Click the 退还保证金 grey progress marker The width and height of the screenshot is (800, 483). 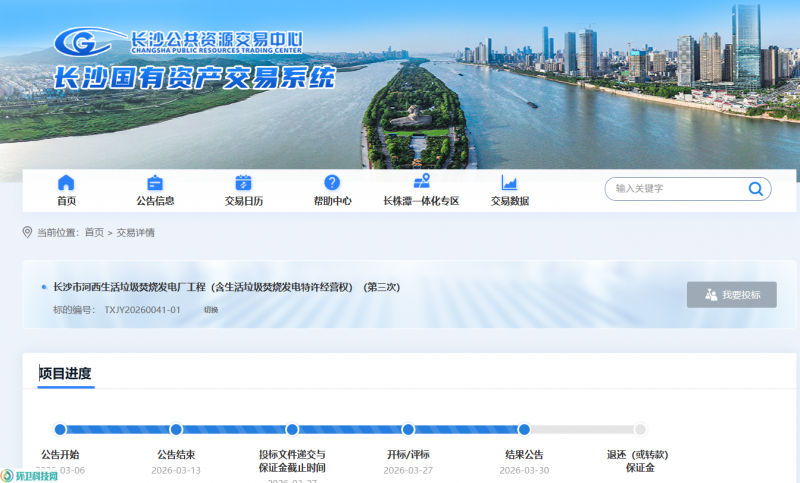point(640,429)
